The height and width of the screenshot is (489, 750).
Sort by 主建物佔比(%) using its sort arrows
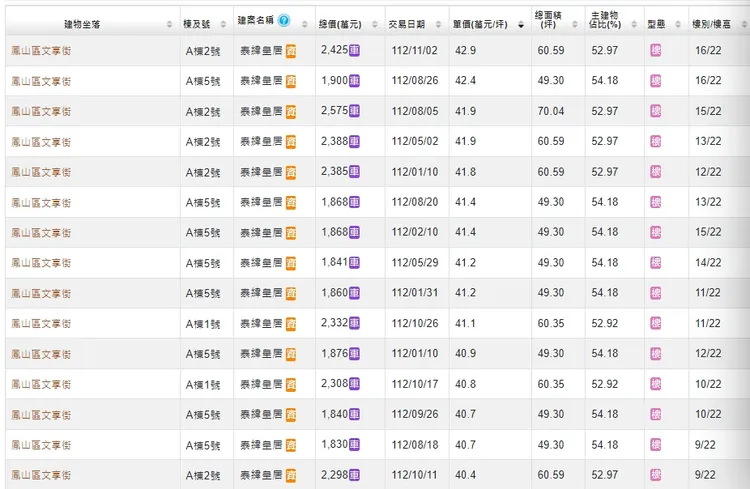pos(634,24)
